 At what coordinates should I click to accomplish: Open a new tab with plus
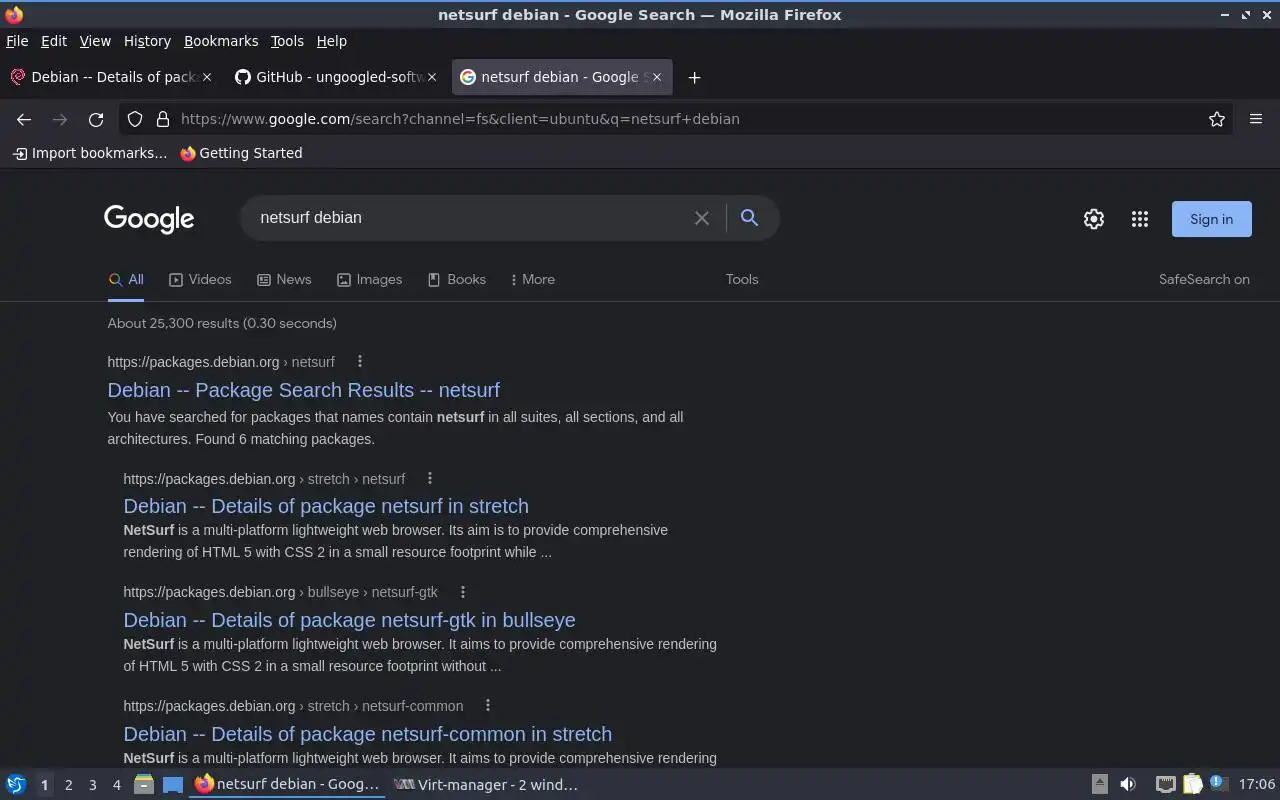tap(694, 77)
